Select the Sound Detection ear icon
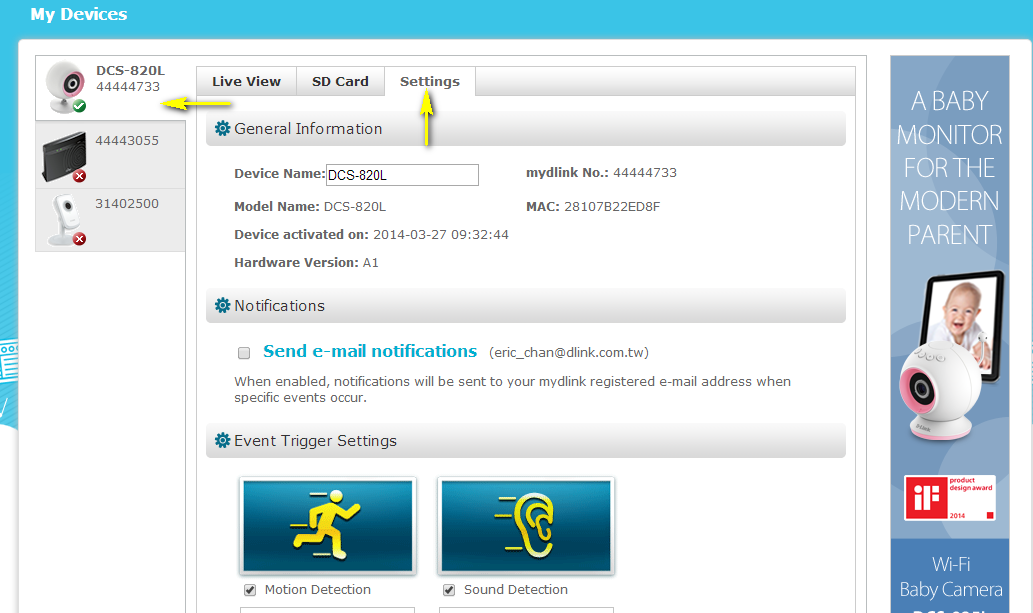The height and width of the screenshot is (613, 1033). click(526, 525)
